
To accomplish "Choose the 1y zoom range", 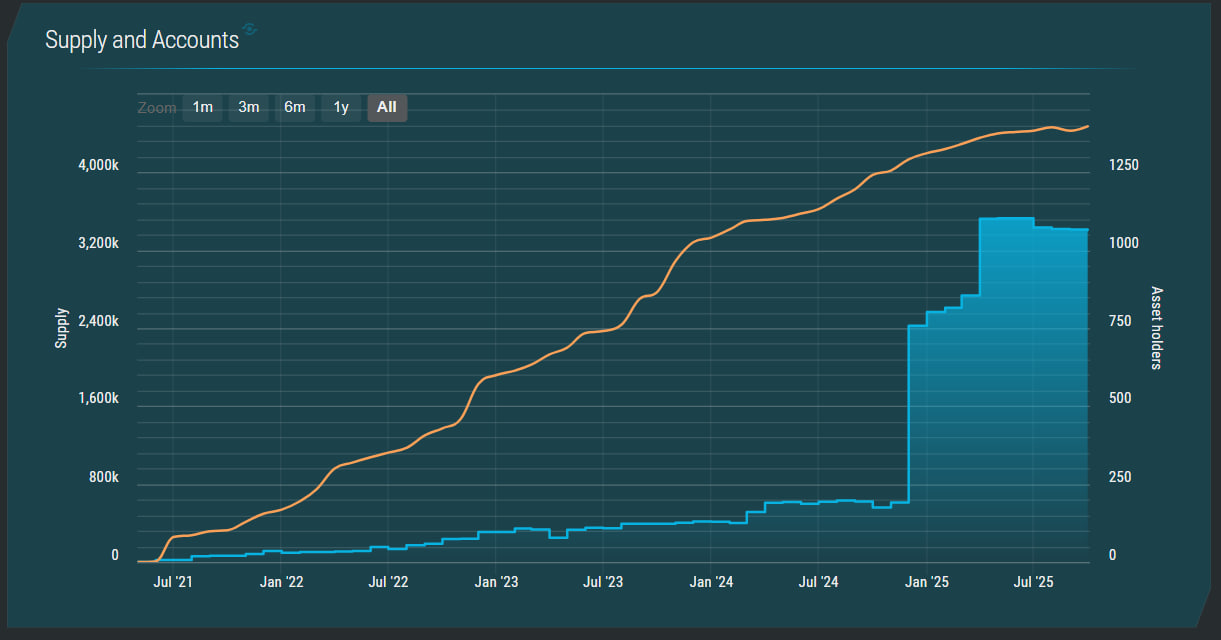I will tap(341, 108).
